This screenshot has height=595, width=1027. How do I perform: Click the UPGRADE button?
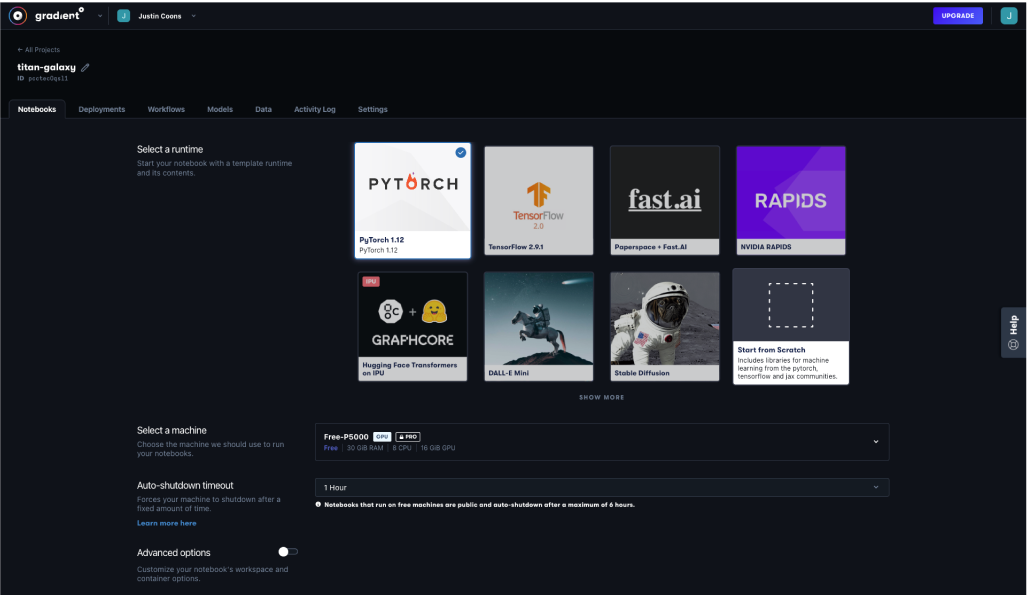click(x=958, y=16)
